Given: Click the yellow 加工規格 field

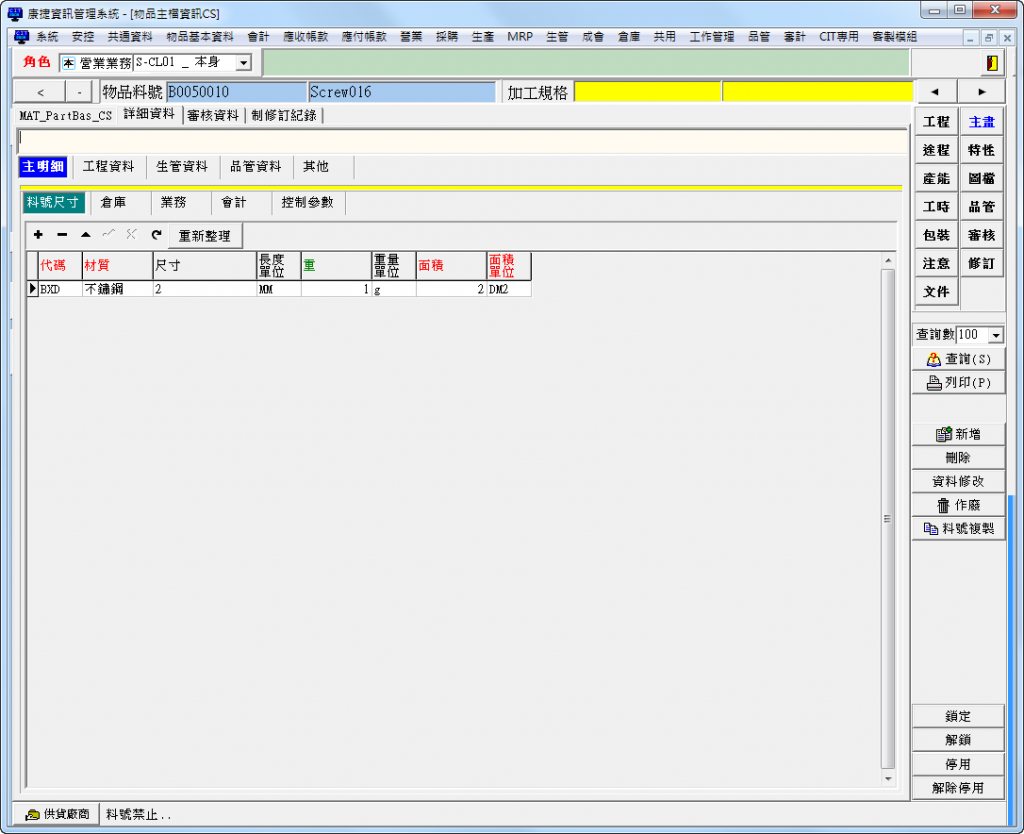Looking at the screenshot, I should (x=646, y=92).
